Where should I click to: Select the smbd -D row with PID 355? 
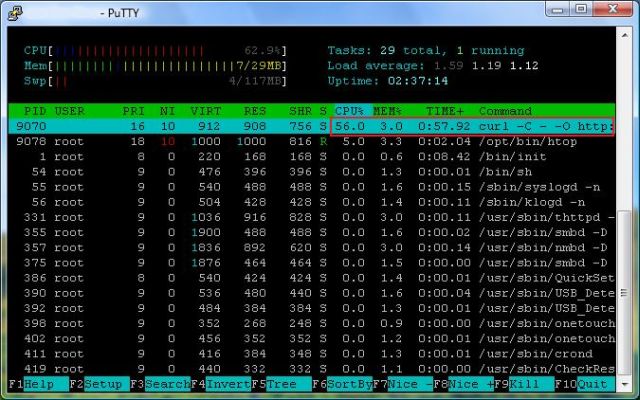(x=311, y=232)
